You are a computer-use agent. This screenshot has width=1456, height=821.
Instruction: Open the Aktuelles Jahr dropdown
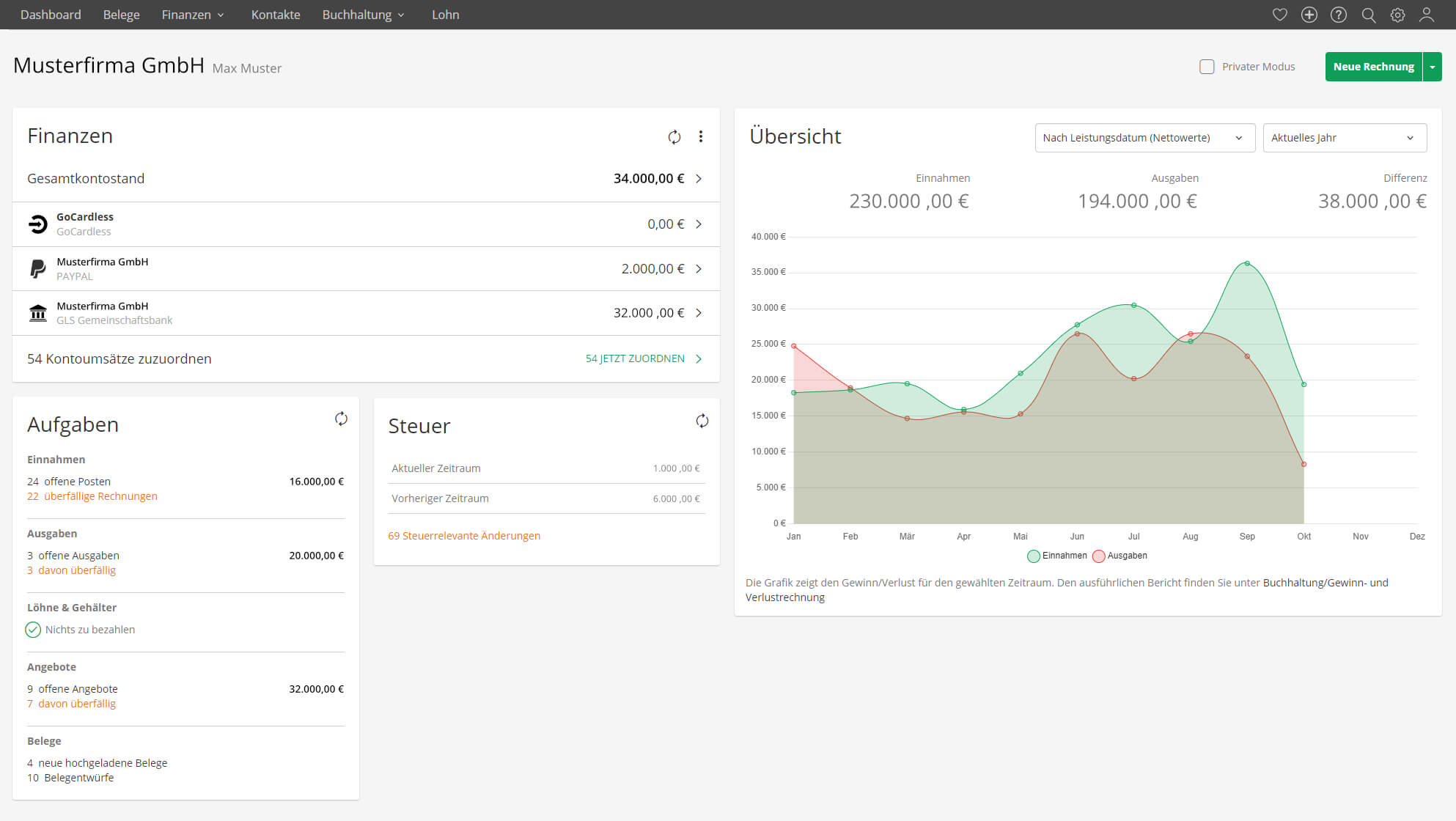pos(1345,138)
